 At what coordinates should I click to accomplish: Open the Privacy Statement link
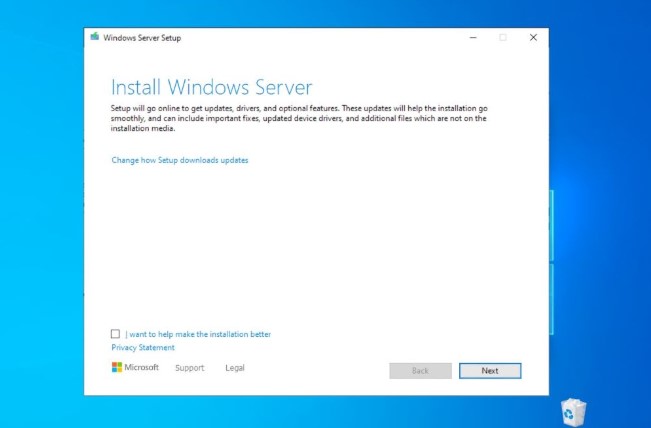(x=143, y=347)
